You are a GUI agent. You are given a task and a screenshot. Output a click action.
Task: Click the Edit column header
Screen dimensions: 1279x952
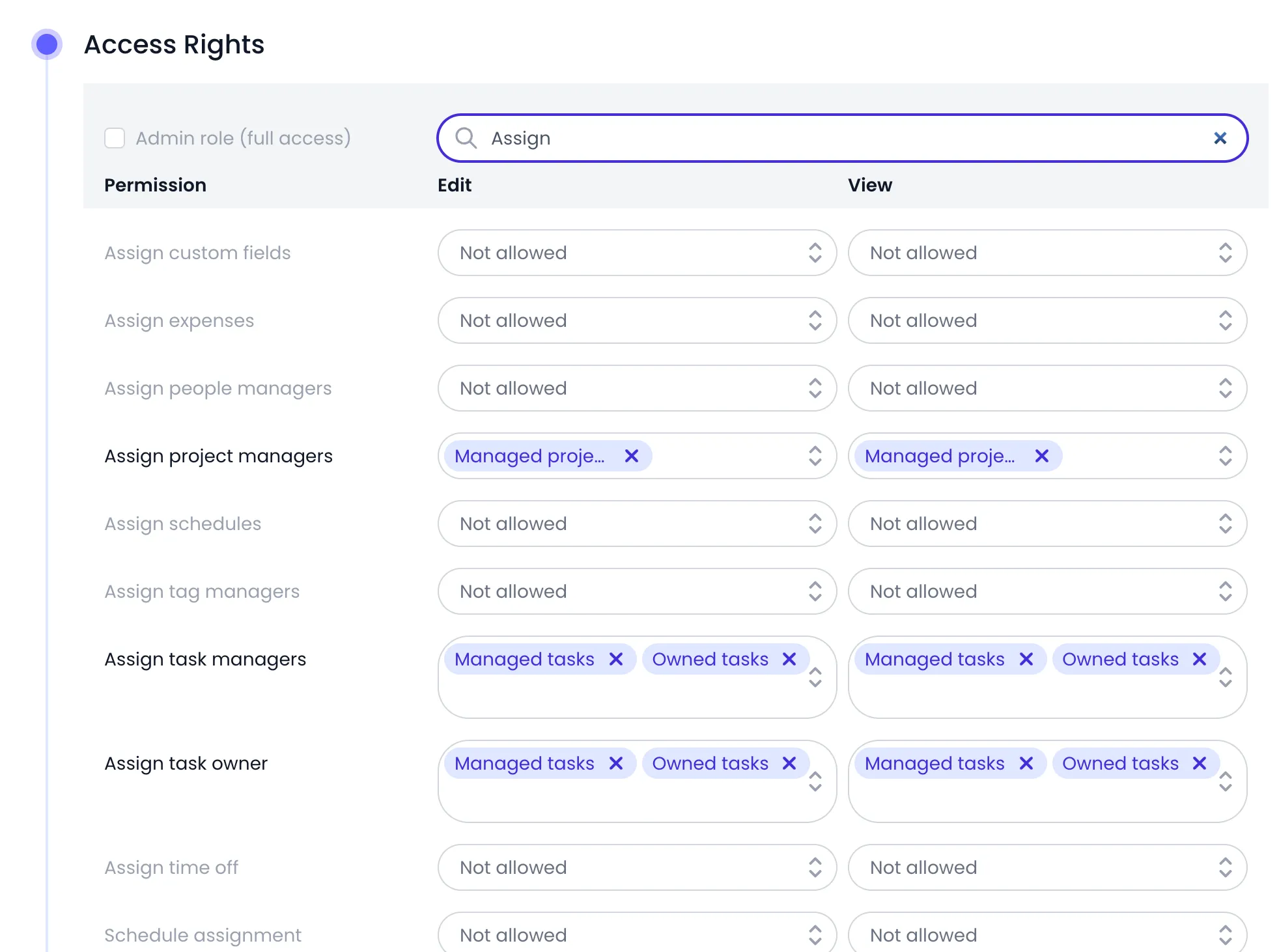pos(455,185)
